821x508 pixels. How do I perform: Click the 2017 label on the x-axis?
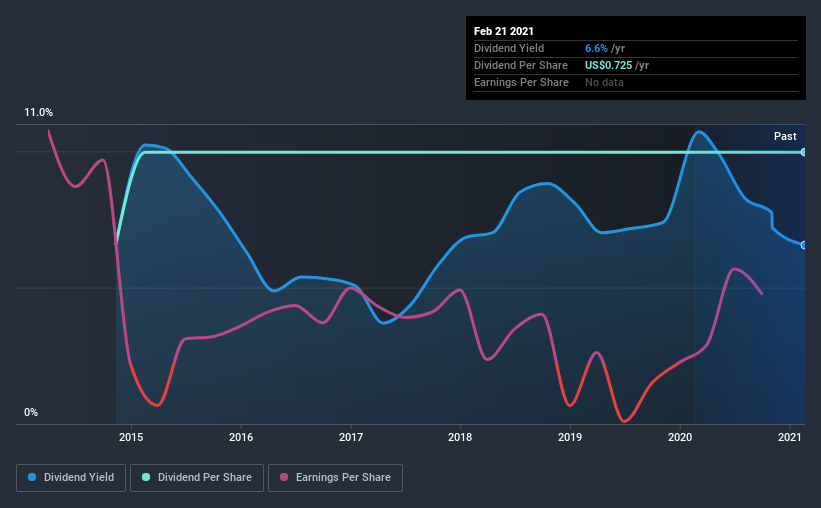pyautogui.click(x=351, y=437)
